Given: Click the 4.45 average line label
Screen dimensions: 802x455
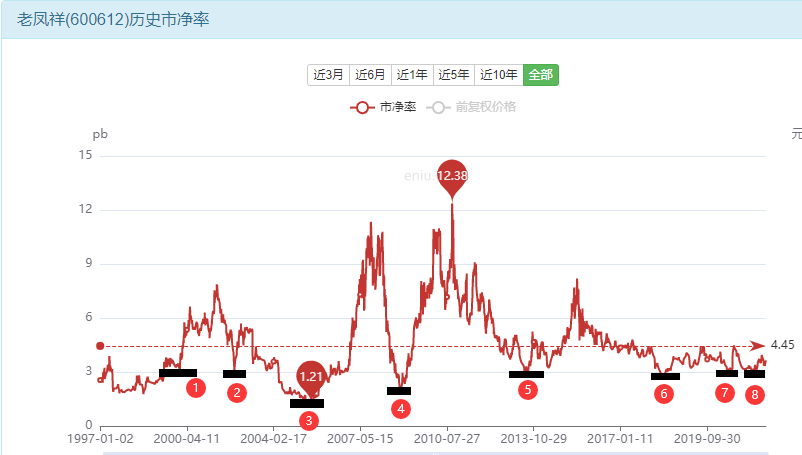Looking at the screenshot, I should (783, 345).
